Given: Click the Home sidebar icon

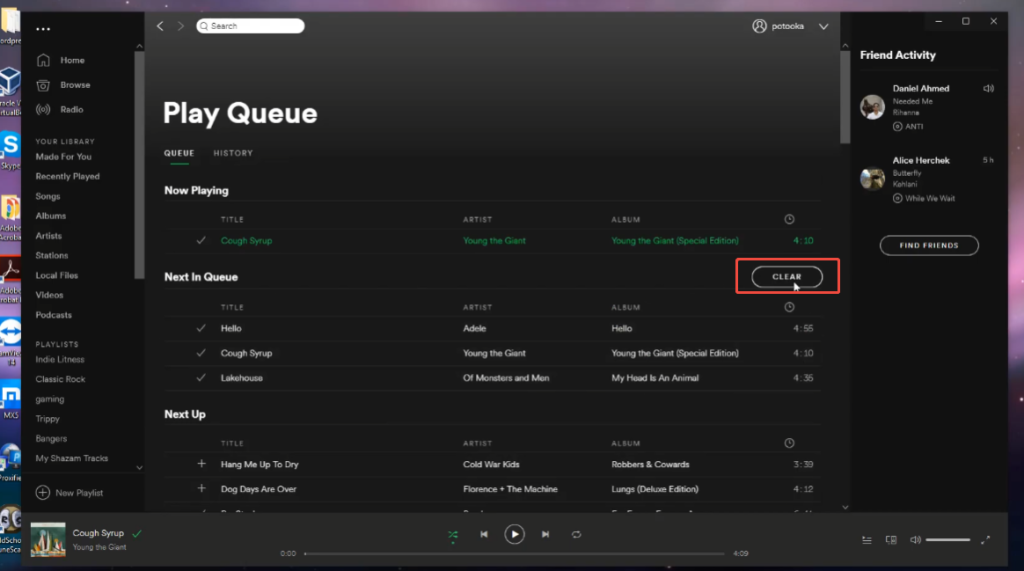Looking at the screenshot, I should click(43, 60).
